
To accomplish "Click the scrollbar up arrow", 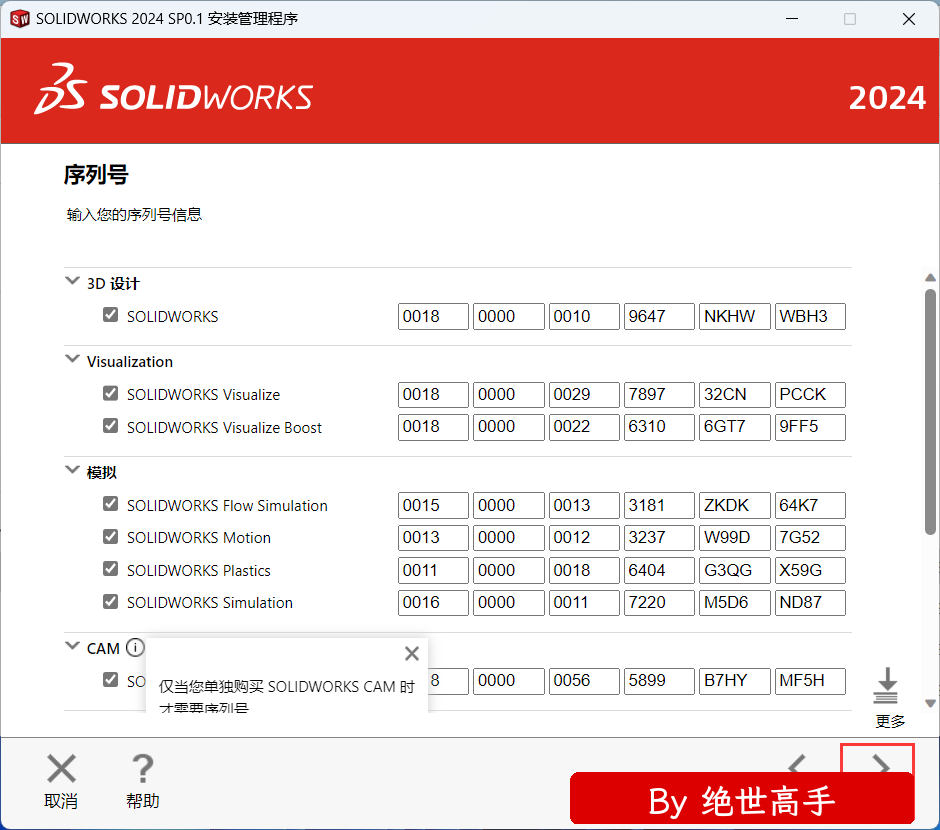I will [930, 277].
